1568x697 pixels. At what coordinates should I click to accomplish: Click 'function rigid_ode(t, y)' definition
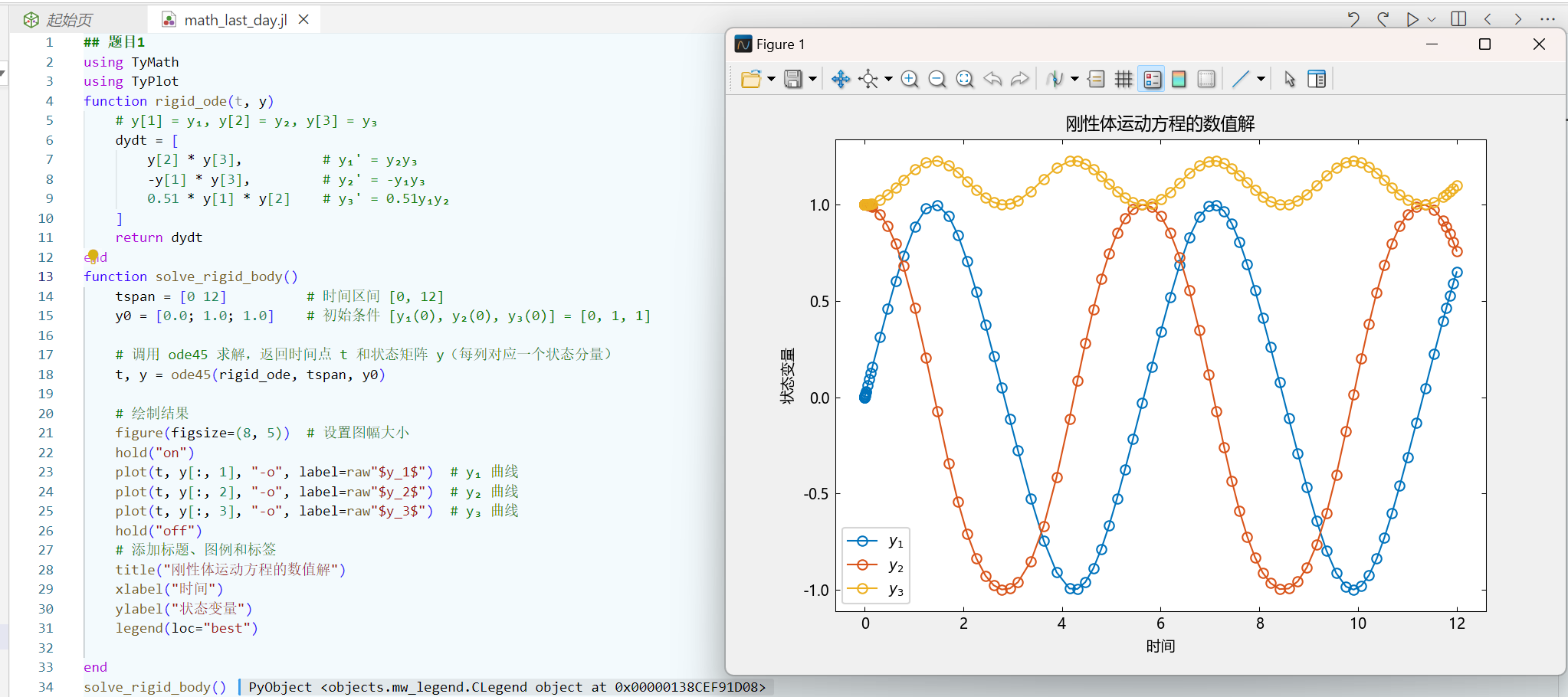(179, 101)
